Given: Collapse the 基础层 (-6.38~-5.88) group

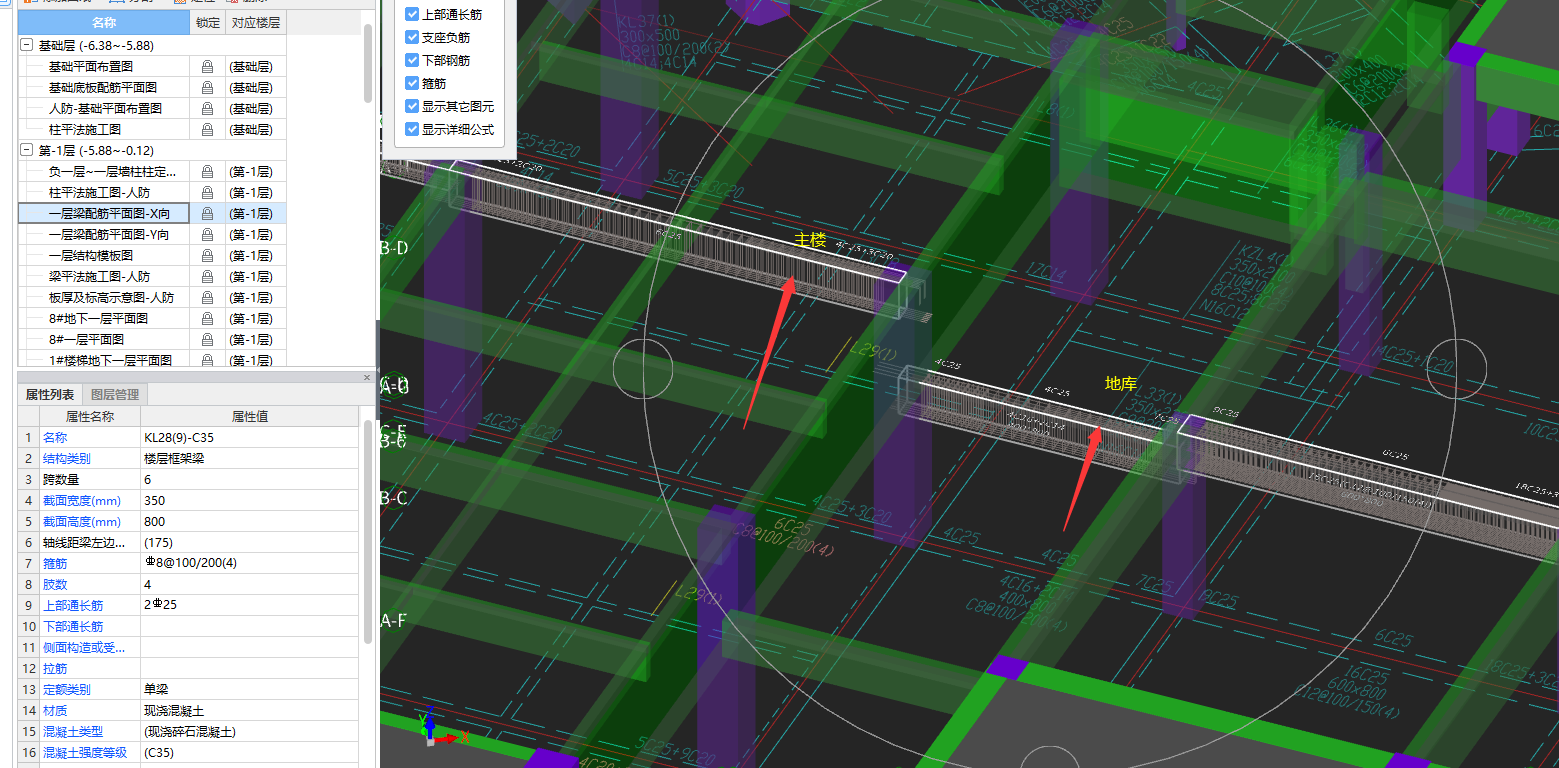Looking at the screenshot, I should click(x=26, y=46).
